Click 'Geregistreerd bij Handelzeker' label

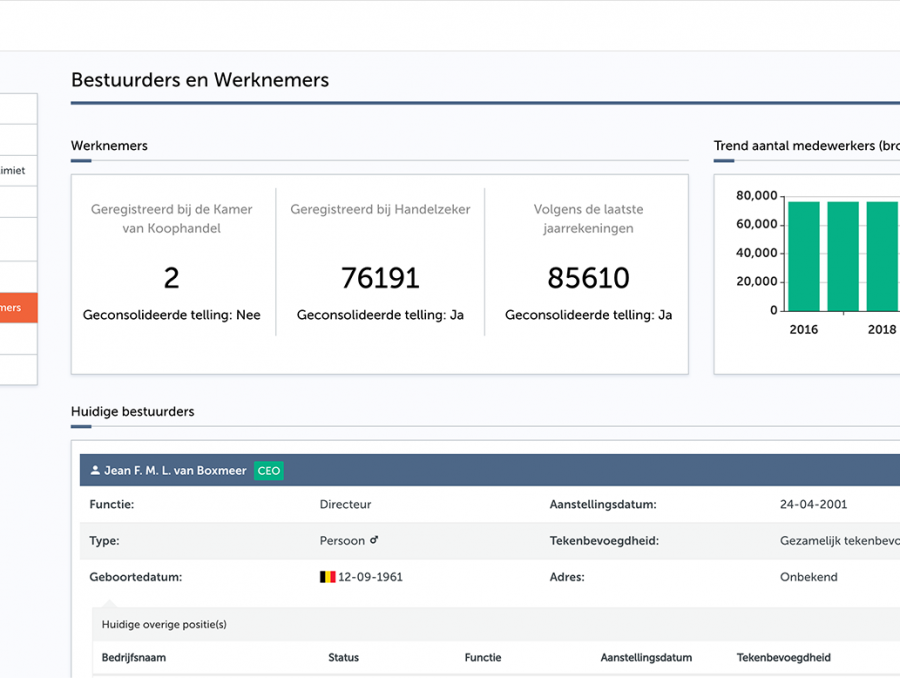pos(380,210)
